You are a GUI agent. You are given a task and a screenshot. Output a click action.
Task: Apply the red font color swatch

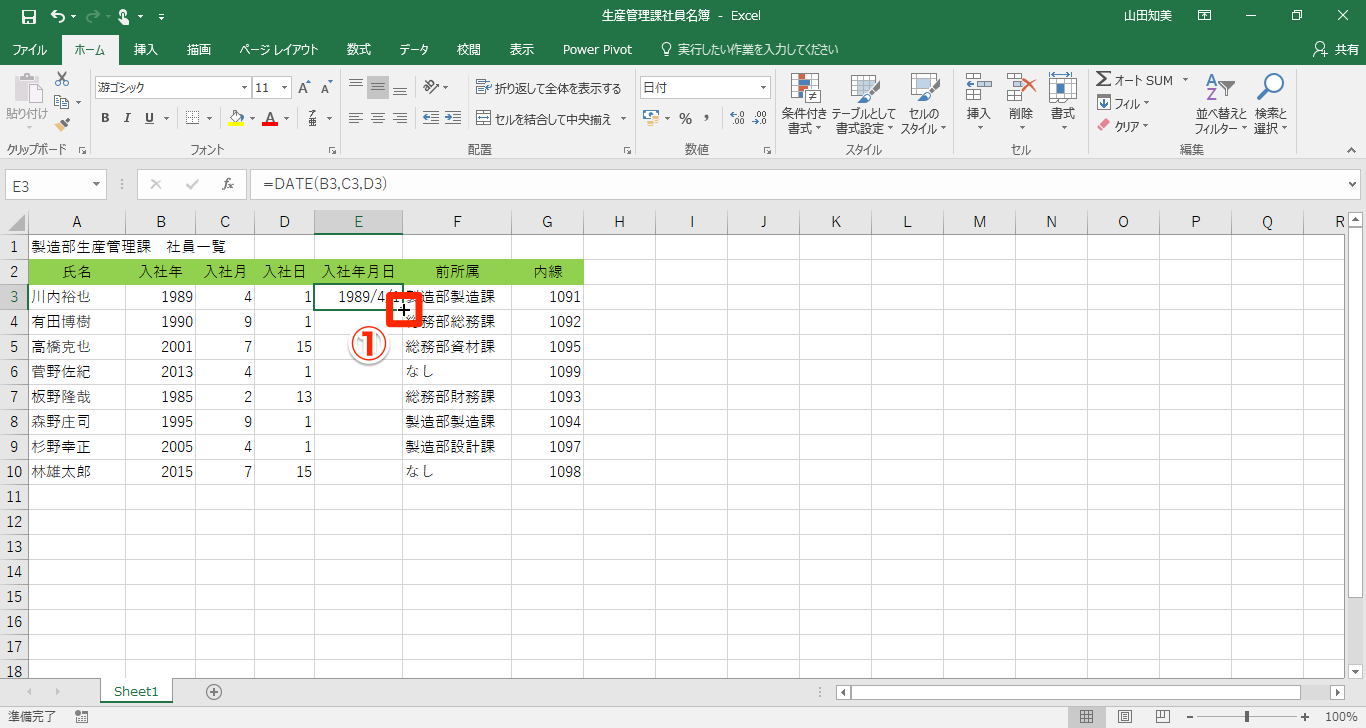[x=270, y=118]
